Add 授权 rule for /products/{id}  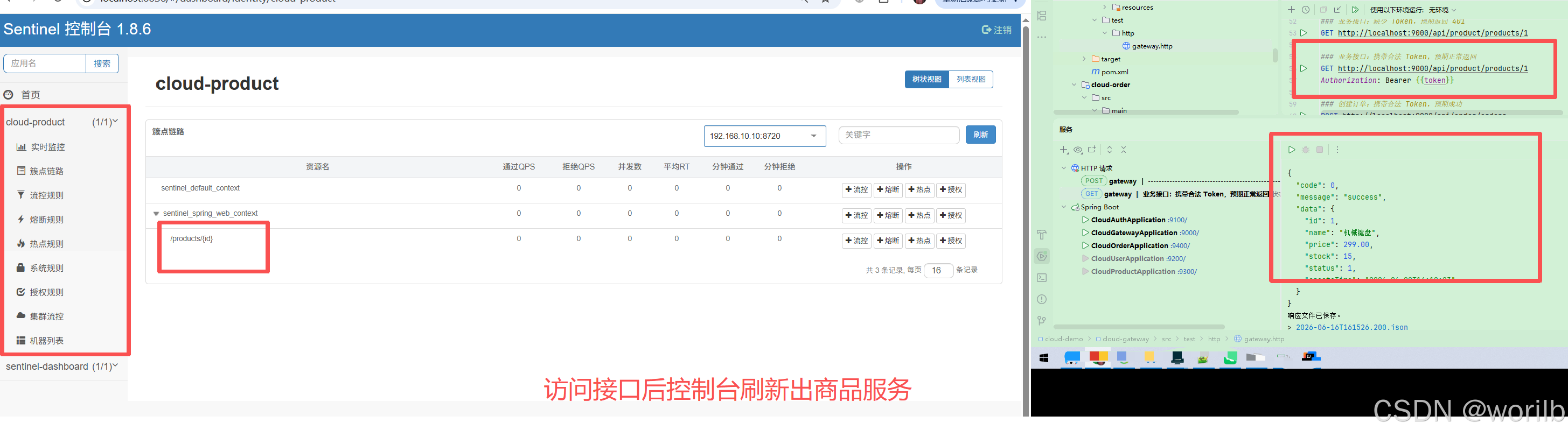pyautogui.click(x=951, y=241)
